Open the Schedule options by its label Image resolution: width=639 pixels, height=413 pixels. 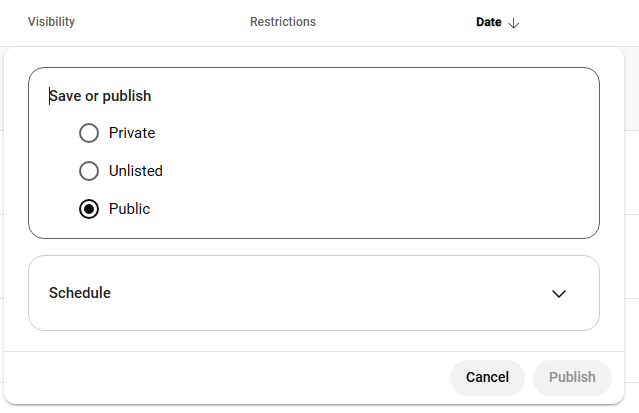point(80,293)
